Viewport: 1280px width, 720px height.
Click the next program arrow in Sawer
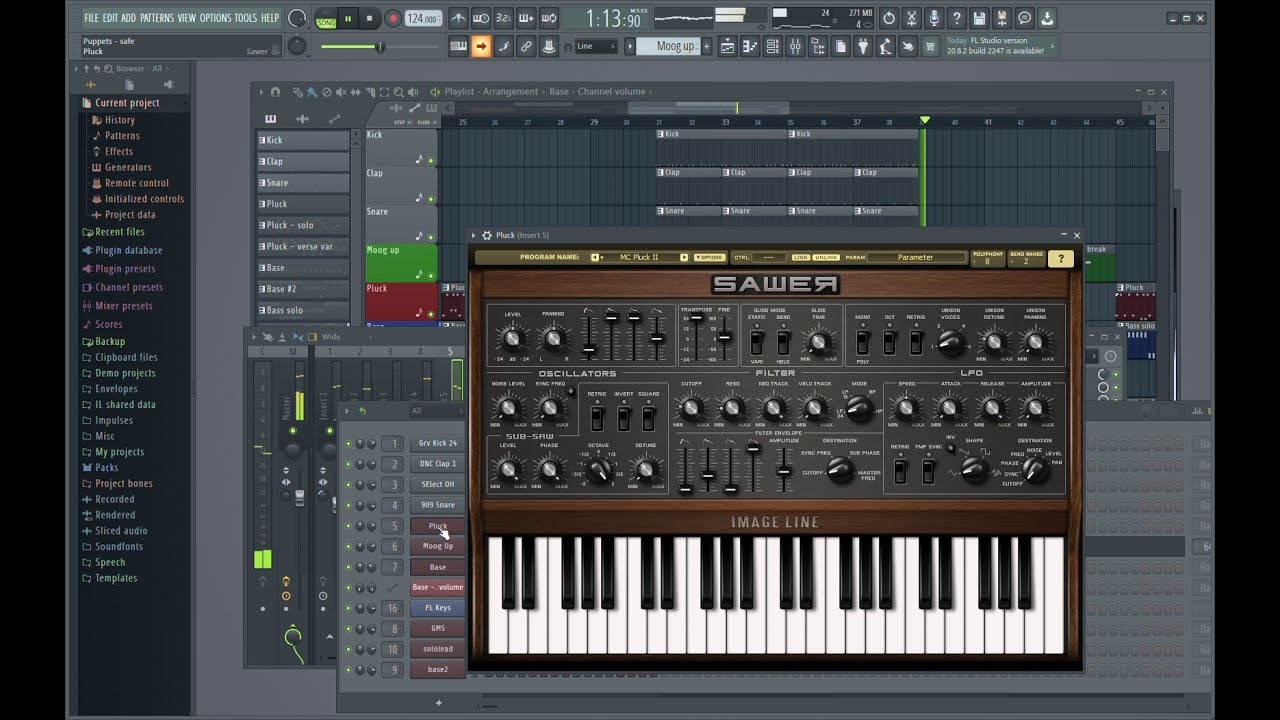(x=684, y=257)
